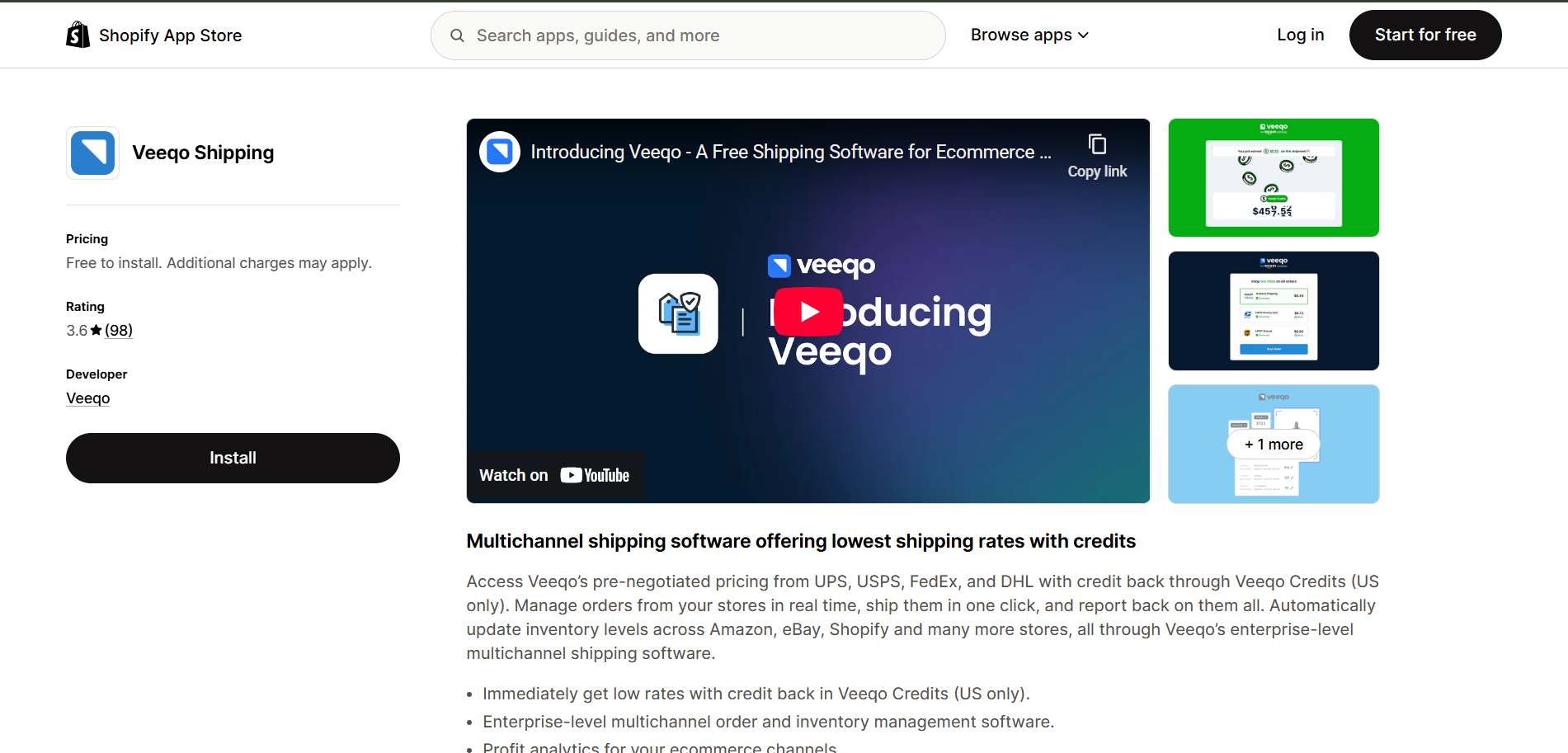
Task: Click the YouTube logo in video
Action: (x=595, y=475)
